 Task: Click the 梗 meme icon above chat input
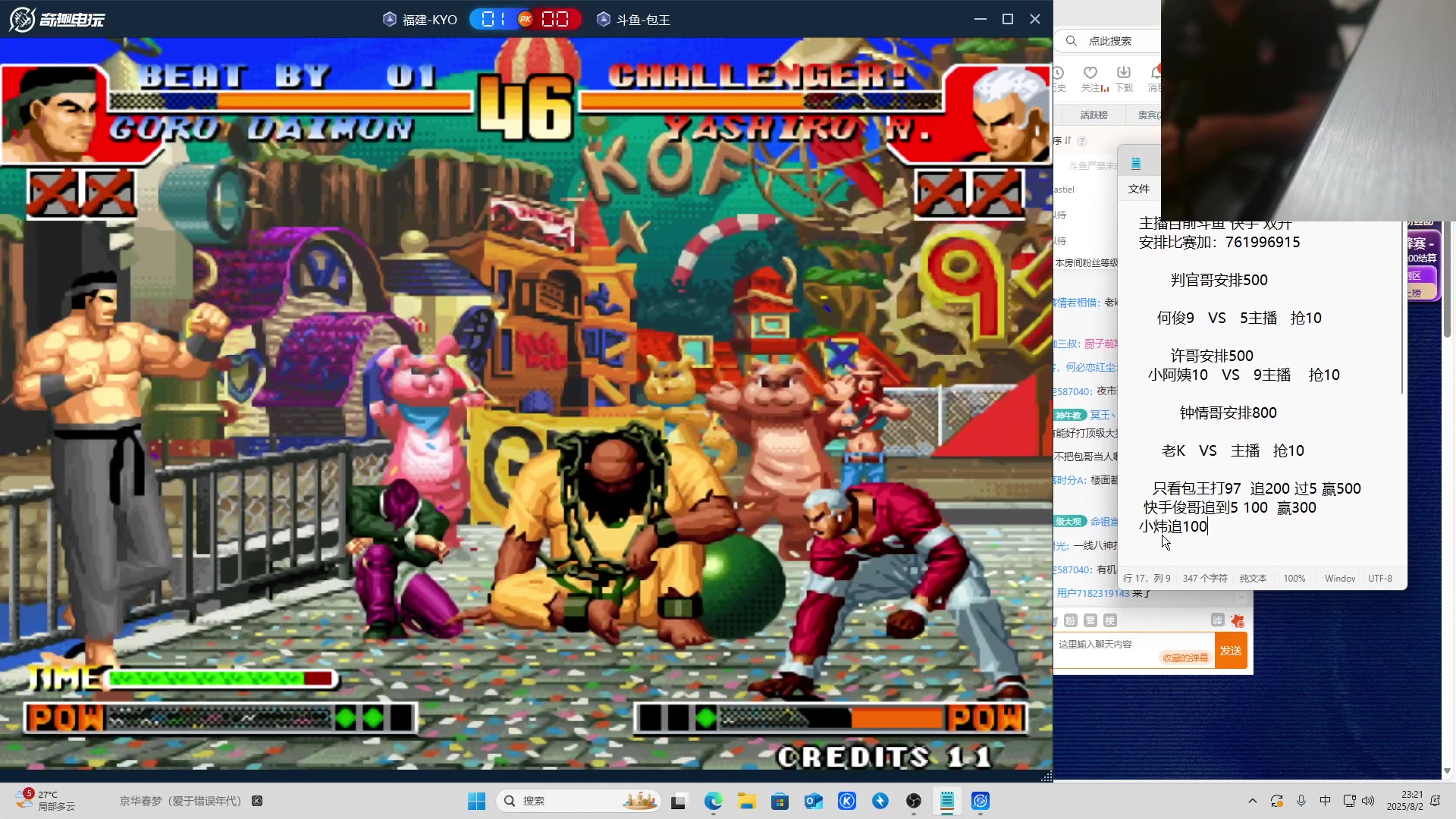click(1109, 620)
